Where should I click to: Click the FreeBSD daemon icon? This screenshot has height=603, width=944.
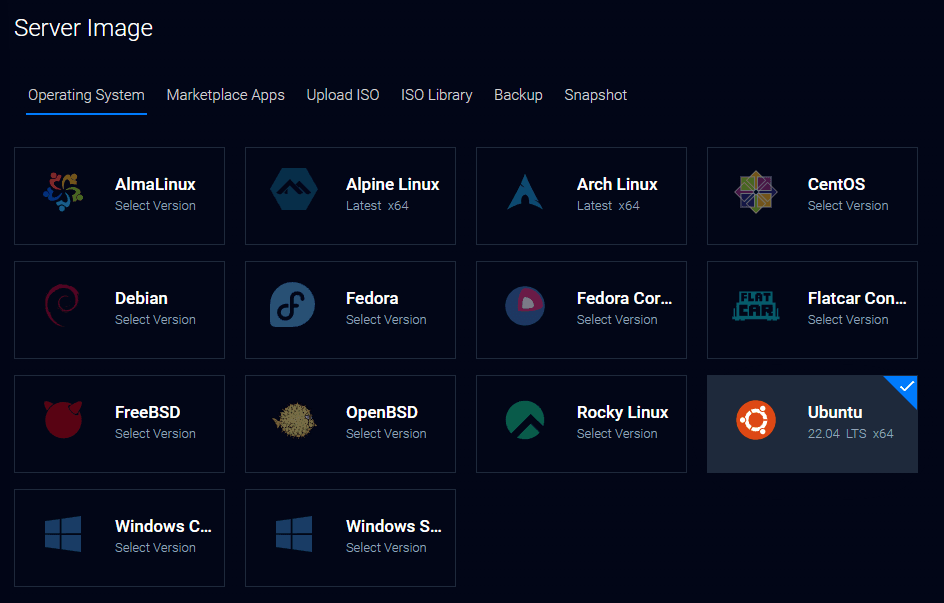63,420
